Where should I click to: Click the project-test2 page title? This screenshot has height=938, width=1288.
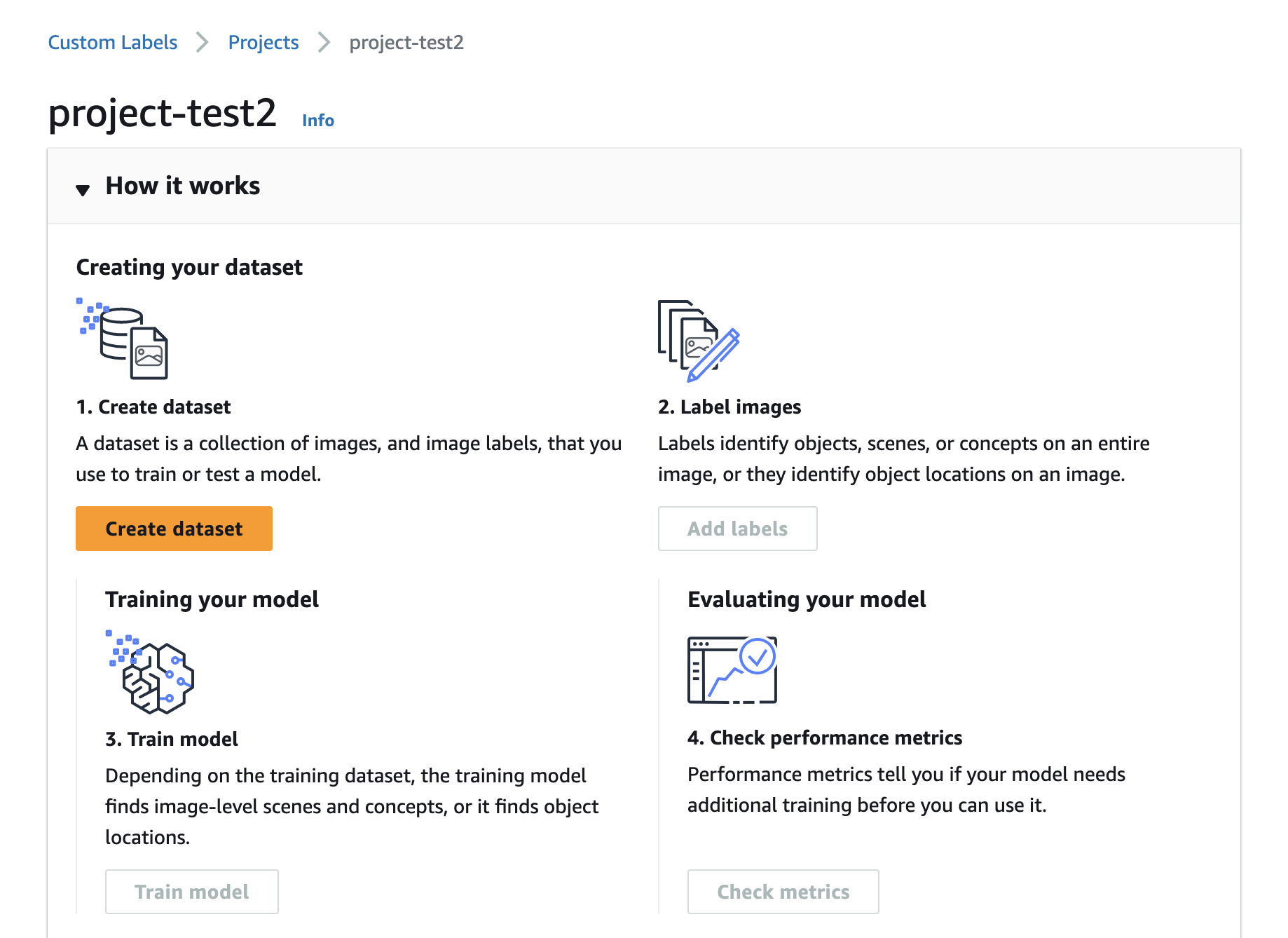(x=163, y=113)
